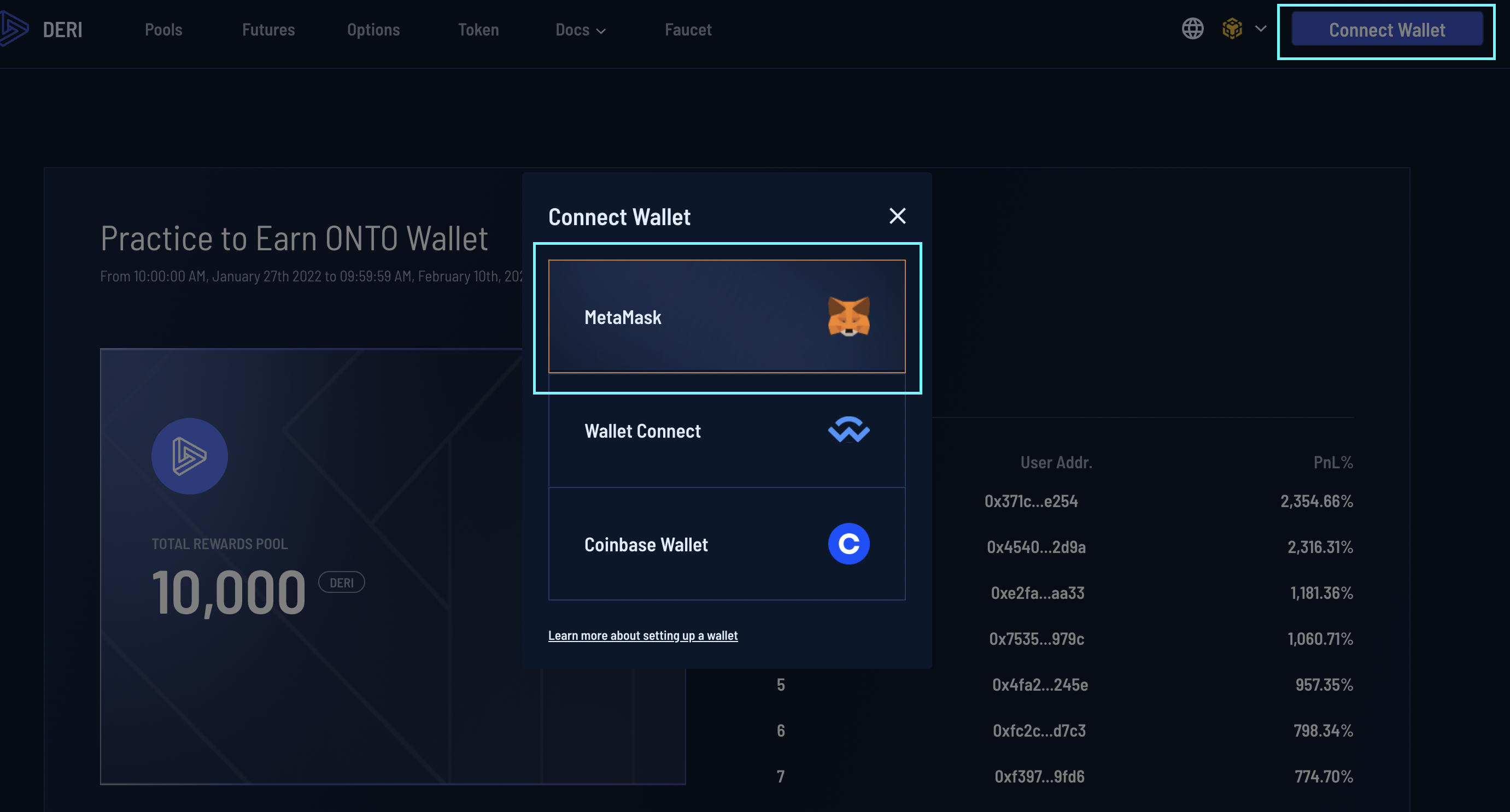Click the WalletConnect logo icon
1510x812 pixels.
point(849,430)
